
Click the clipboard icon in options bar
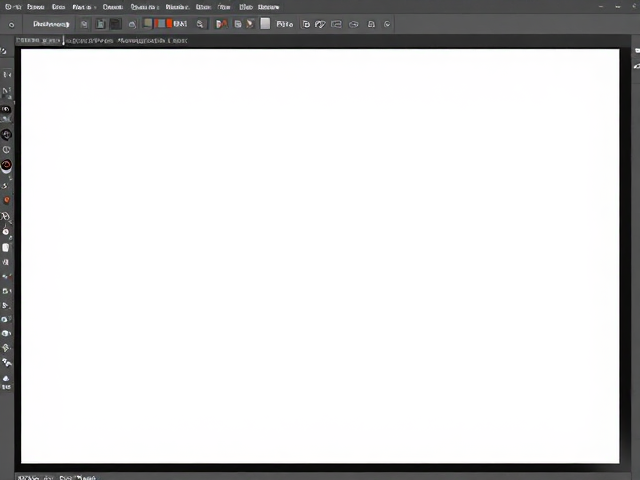(100, 24)
